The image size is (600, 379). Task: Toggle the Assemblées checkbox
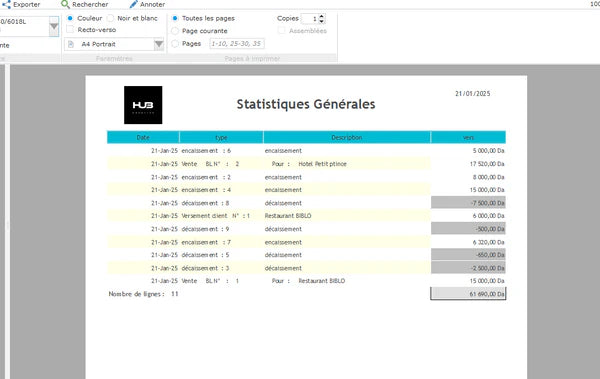[x=281, y=31]
